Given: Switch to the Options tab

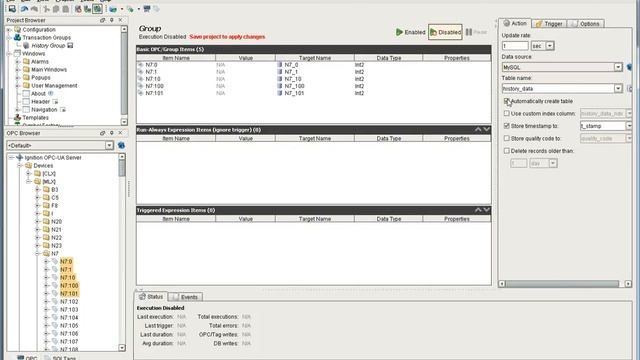Looking at the screenshot, I should (585, 24).
